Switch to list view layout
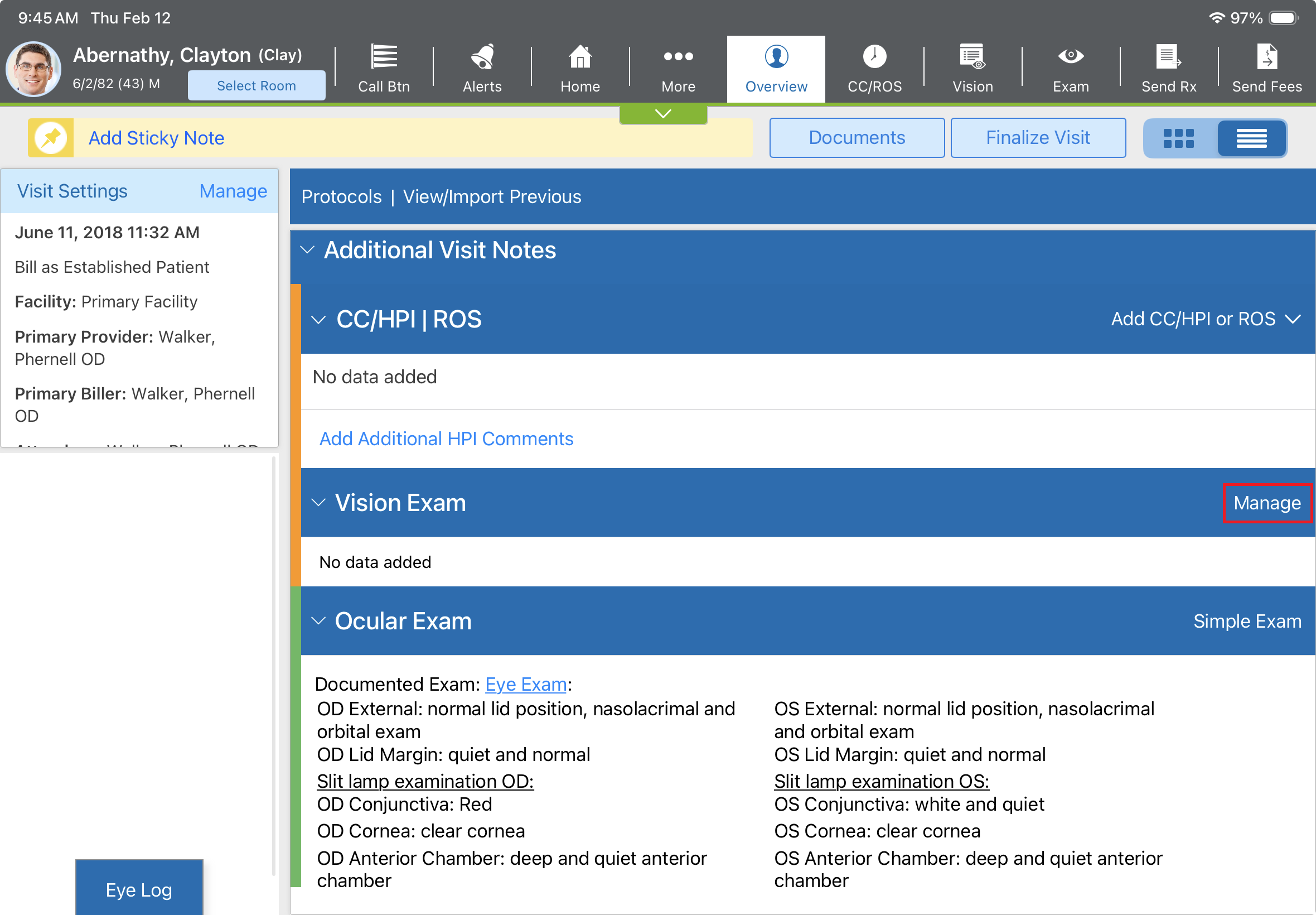The width and height of the screenshot is (1316, 915). pyautogui.click(x=1251, y=138)
